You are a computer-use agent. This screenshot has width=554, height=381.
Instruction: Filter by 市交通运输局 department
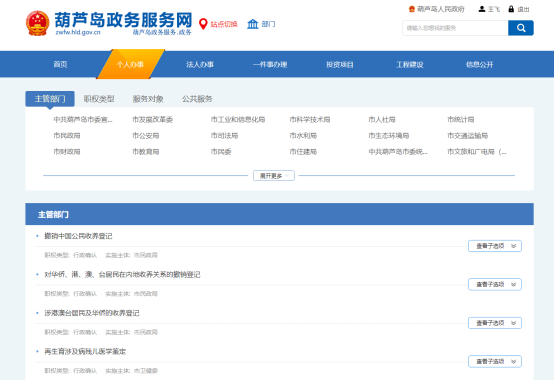(x=467, y=136)
